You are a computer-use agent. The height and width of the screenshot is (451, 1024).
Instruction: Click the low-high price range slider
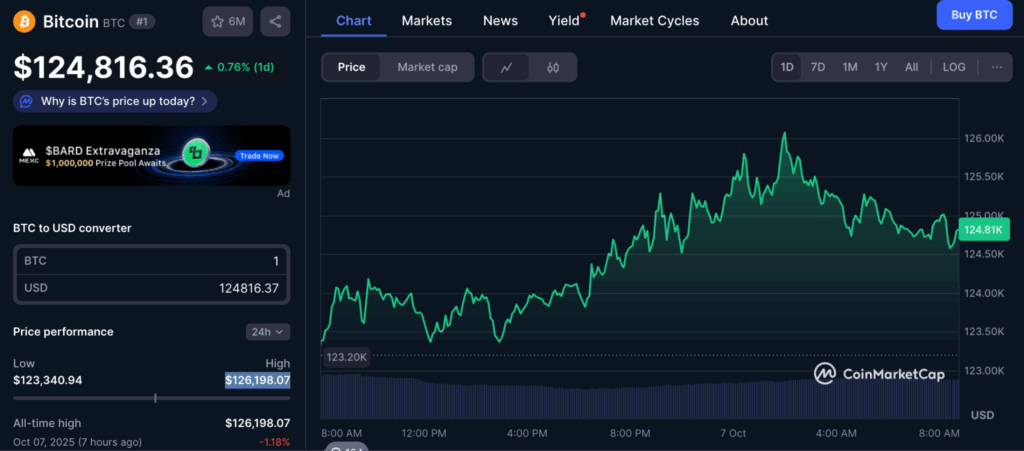pos(152,398)
